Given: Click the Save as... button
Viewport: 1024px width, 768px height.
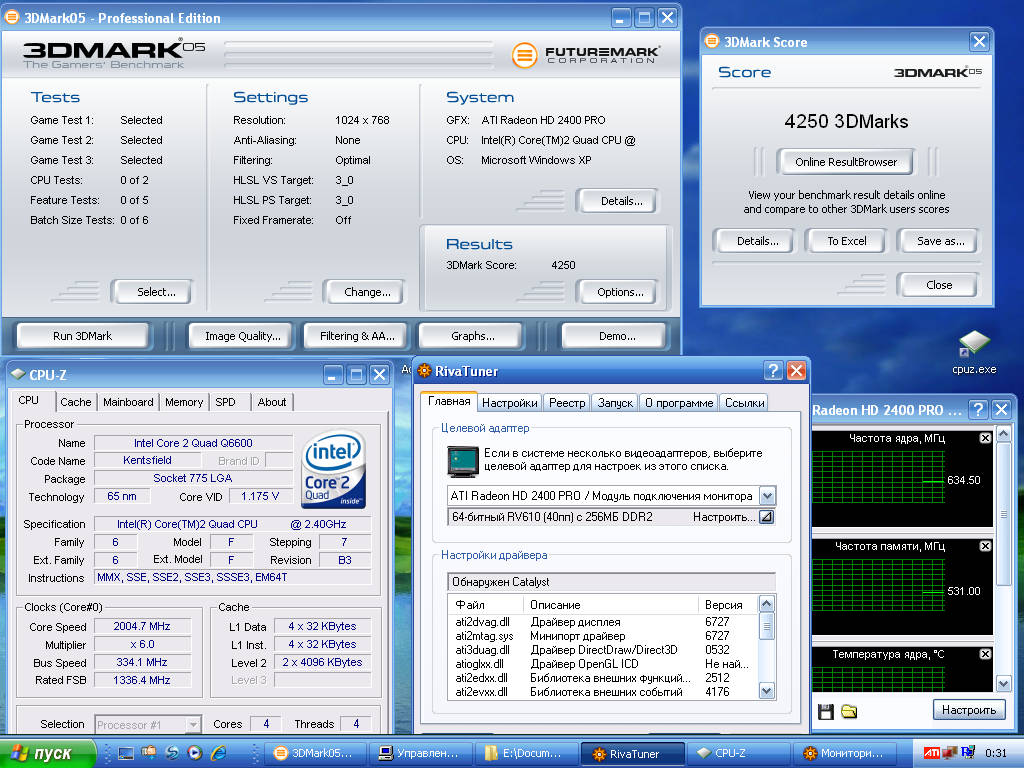Looking at the screenshot, I should point(940,241).
